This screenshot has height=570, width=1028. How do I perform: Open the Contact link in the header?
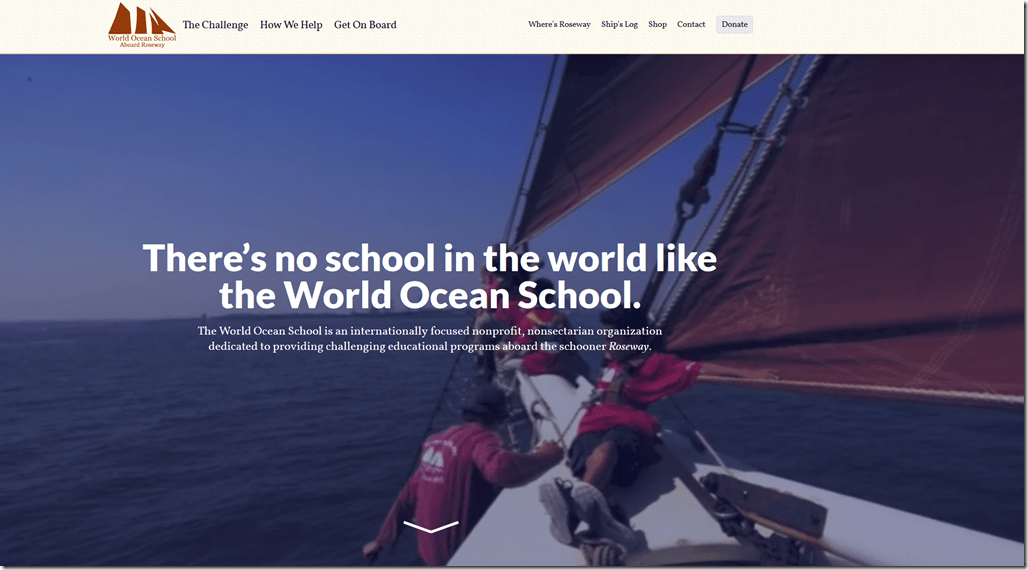691,24
